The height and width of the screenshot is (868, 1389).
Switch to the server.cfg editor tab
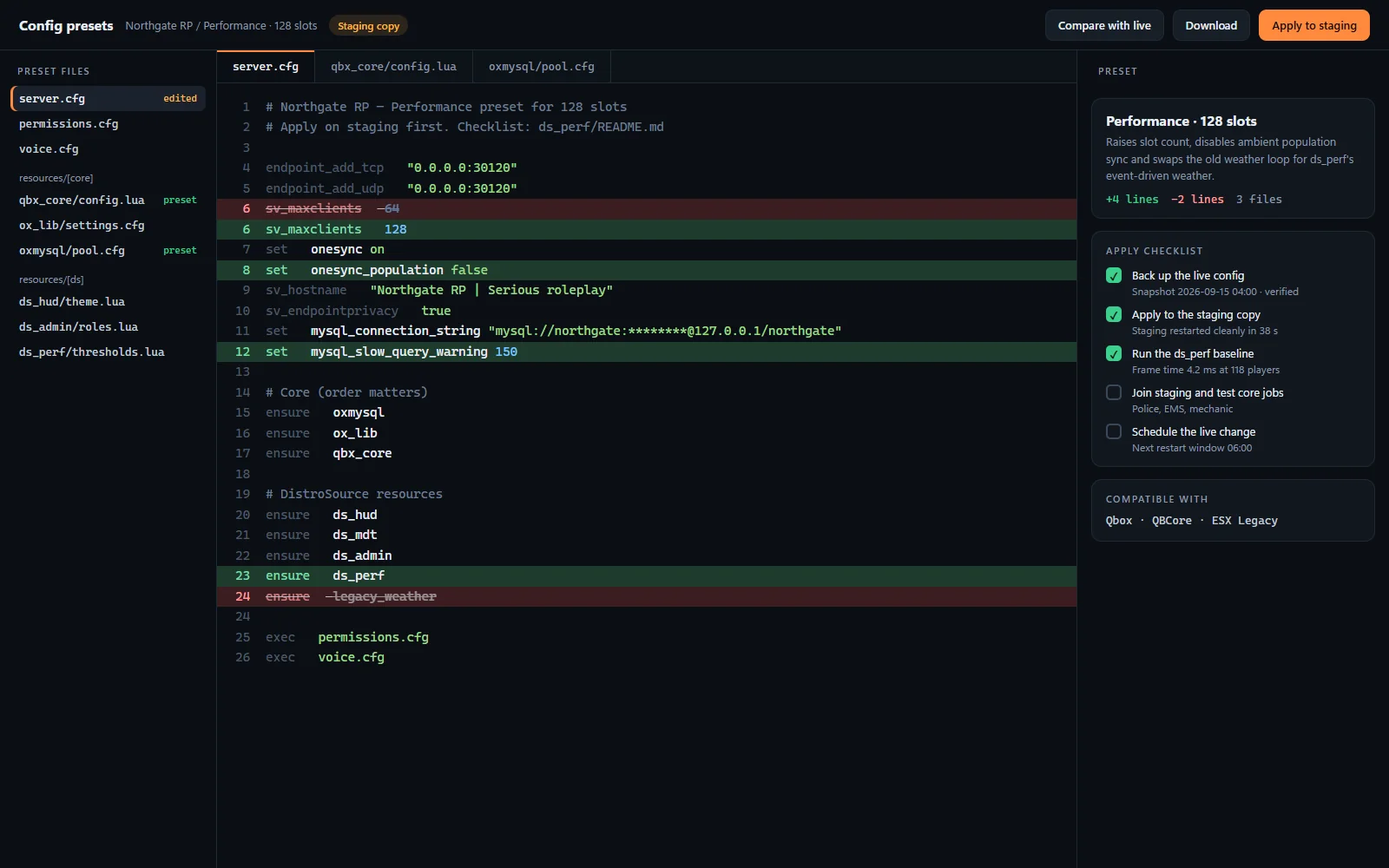tap(266, 67)
